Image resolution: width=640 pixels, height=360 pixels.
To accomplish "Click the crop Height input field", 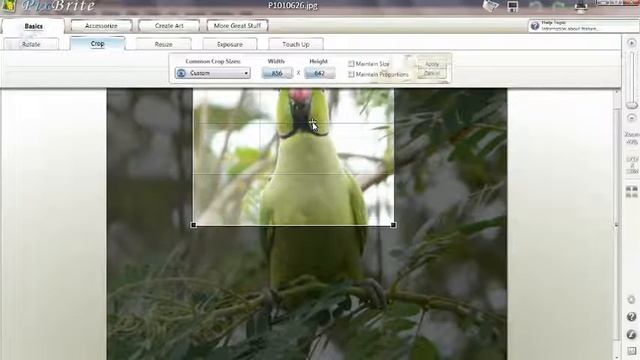I will [x=319, y=73].
